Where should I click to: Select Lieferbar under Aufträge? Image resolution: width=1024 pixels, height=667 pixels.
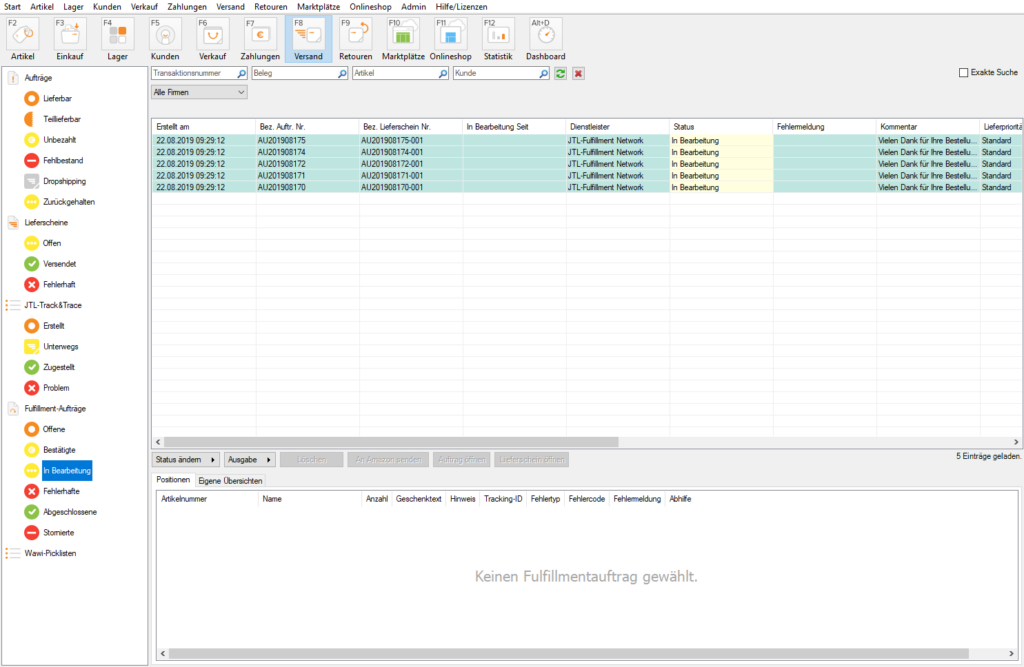click(x=57, y=99)
